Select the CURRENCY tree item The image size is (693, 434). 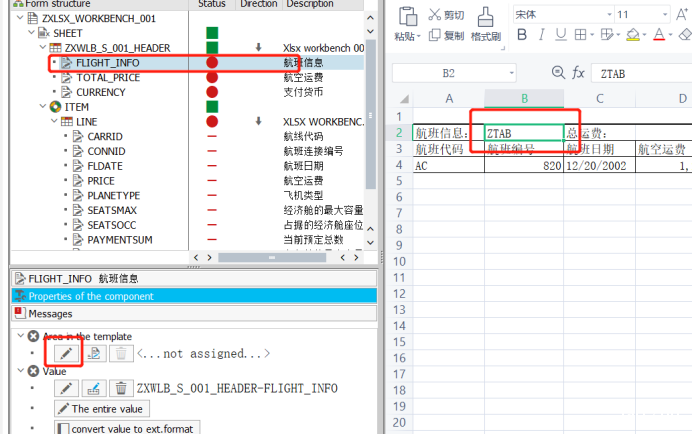(x=101, y=92)
